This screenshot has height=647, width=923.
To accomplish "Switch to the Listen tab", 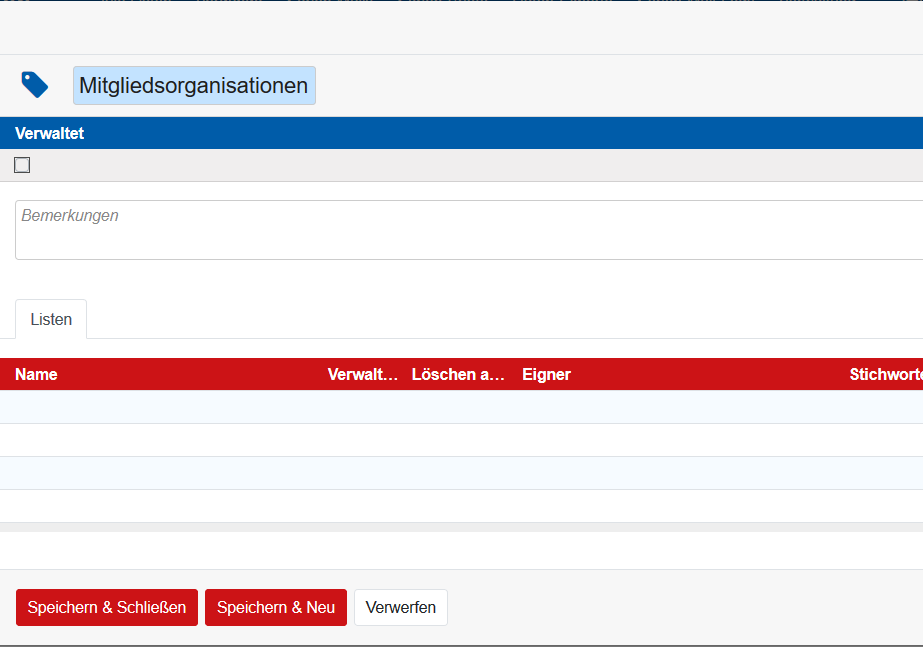I will coord(51,319).
